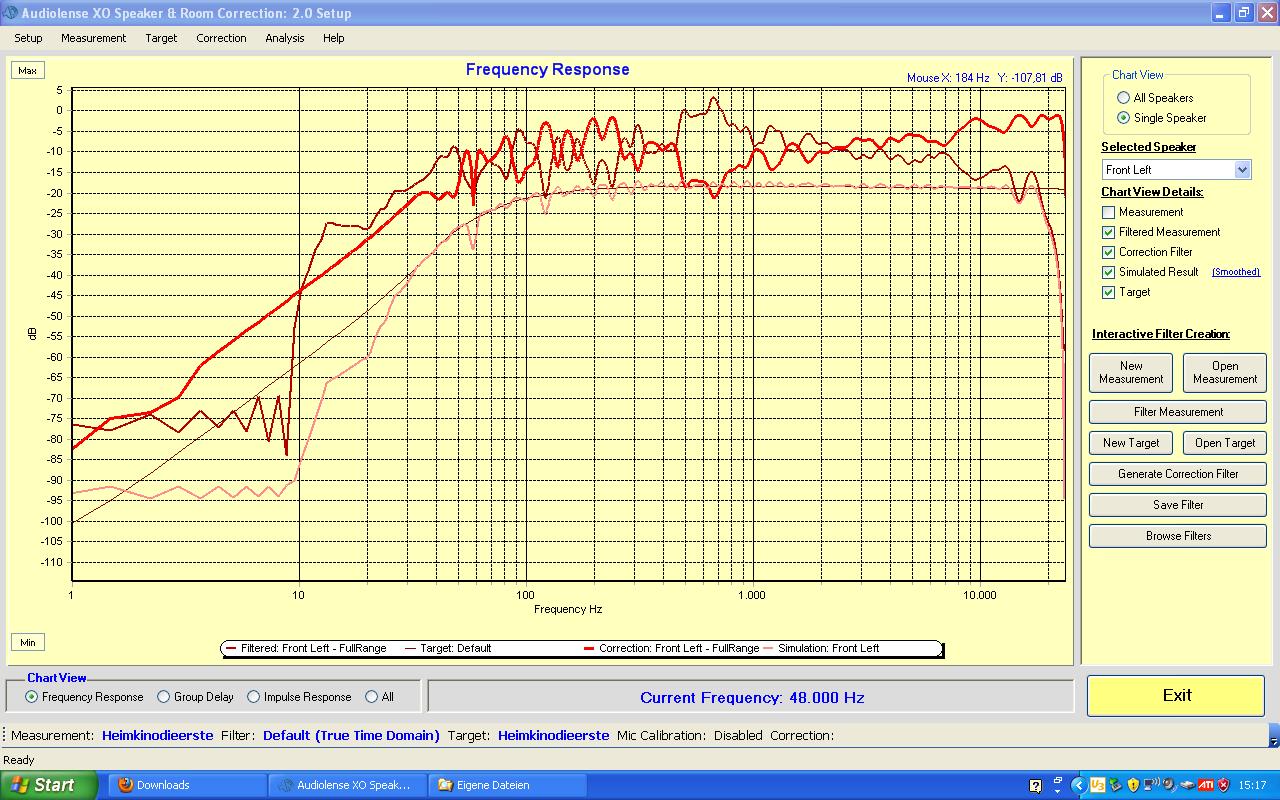Click the Audiolense app icon in title bar
This screenshot has width=1280, height=800.
pyautogui.click(x=11, y=13)
